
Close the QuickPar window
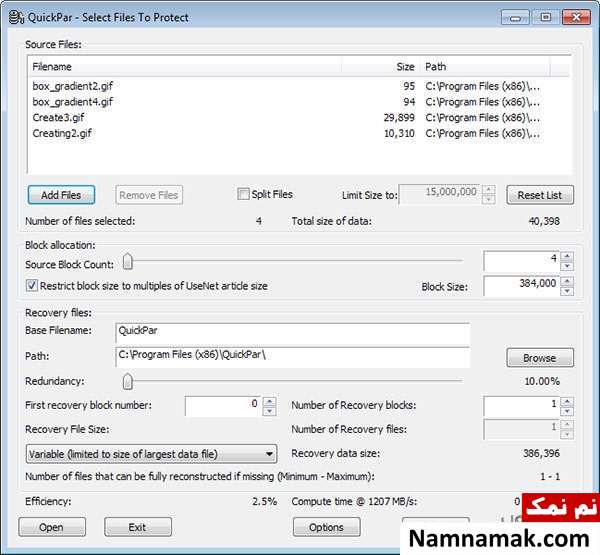coord(576,18)
